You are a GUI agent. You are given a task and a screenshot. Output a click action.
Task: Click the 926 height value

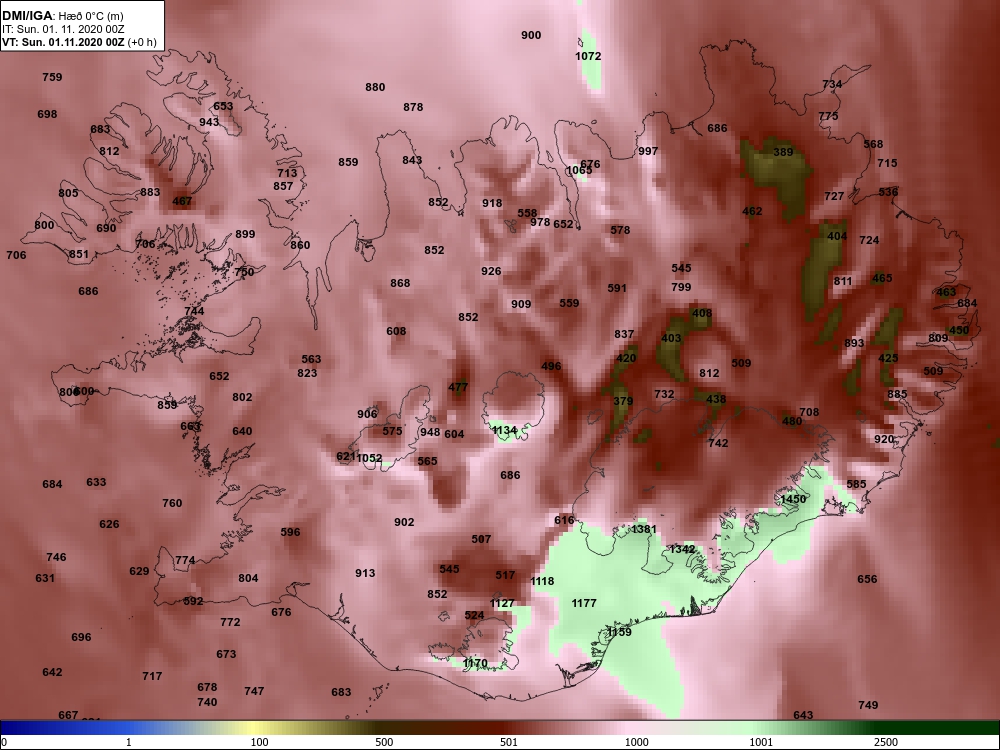(x=491, y=271)
